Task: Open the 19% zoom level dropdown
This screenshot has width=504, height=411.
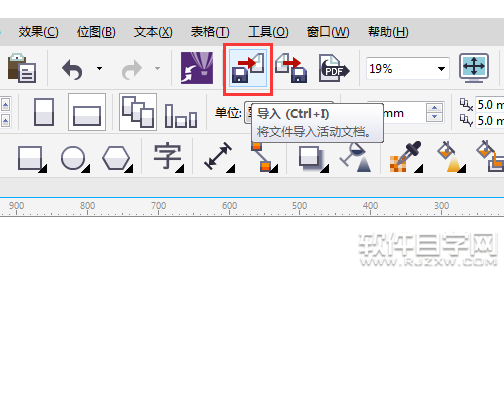Action: [x=441, y=69]
